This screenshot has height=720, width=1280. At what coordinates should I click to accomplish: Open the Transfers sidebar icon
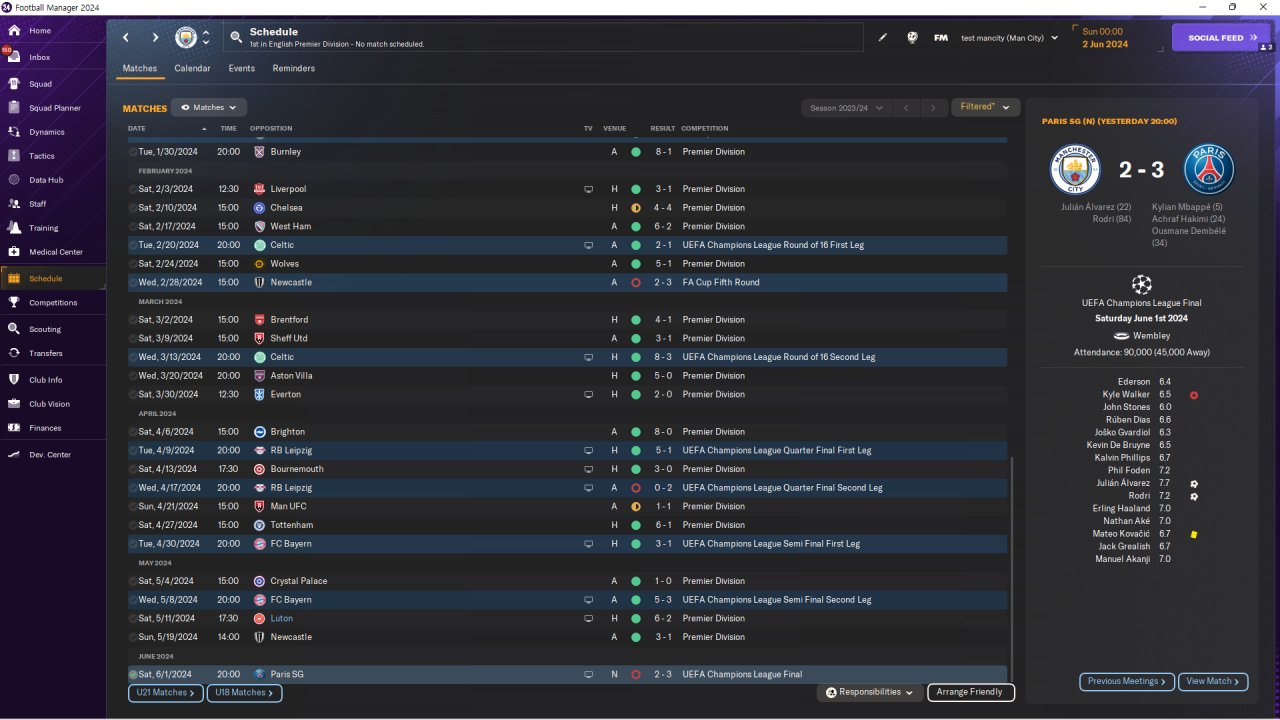coord(14,353)
